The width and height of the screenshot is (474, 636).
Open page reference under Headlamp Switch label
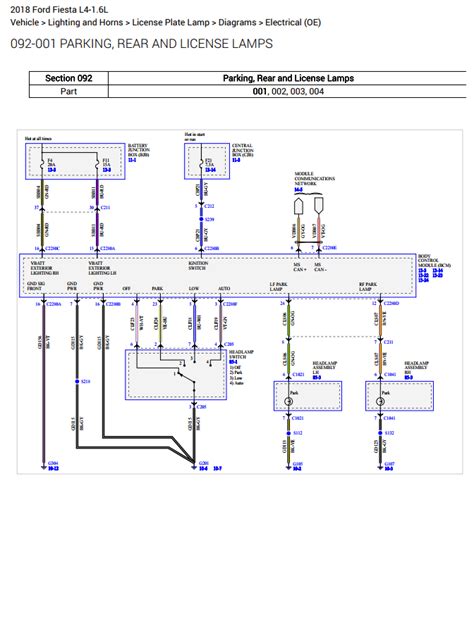tap(233, 362)
